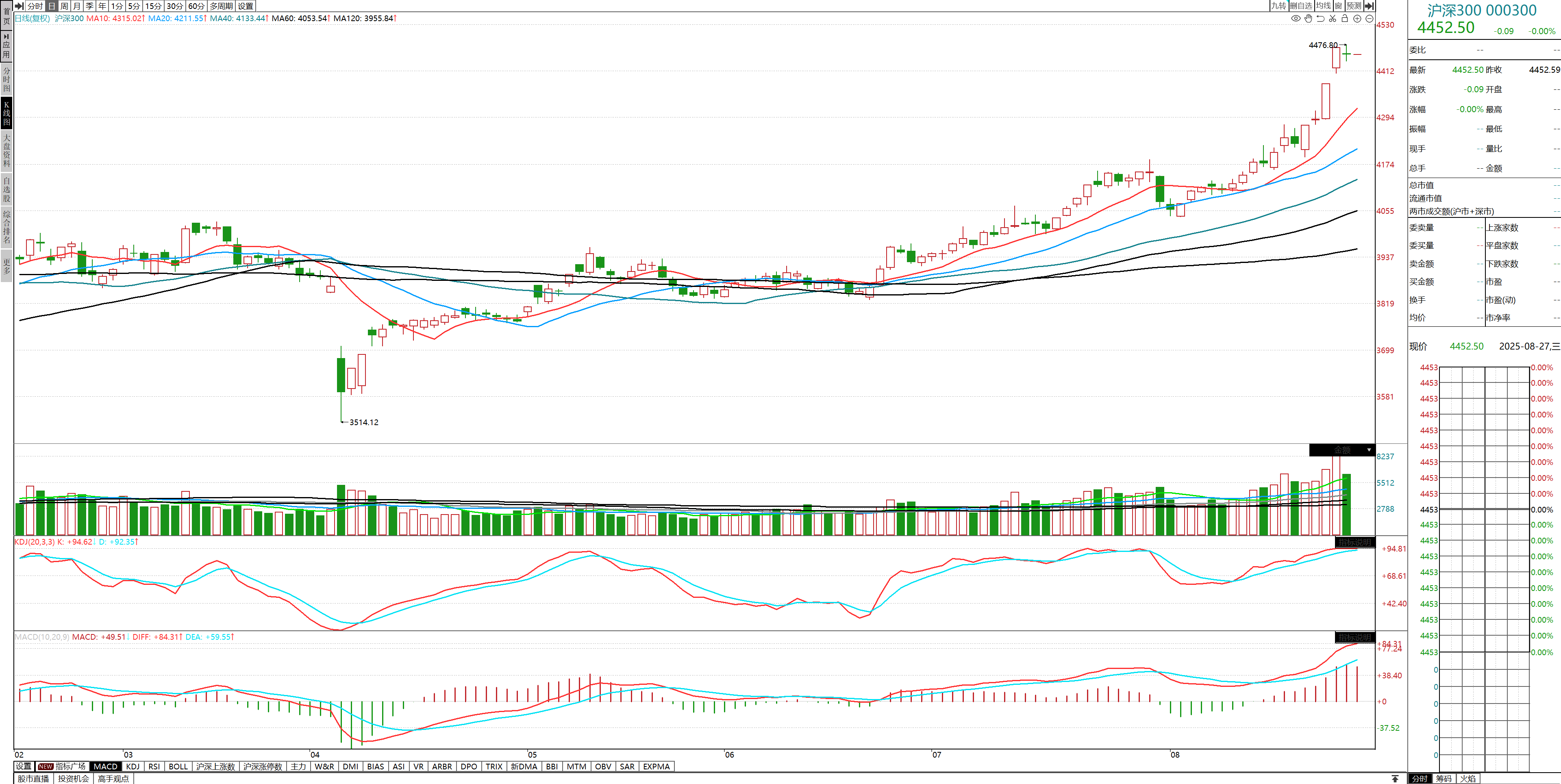Select the 周 weekly period tab
The image size is (1561, 784).
(x=64, y=5)
